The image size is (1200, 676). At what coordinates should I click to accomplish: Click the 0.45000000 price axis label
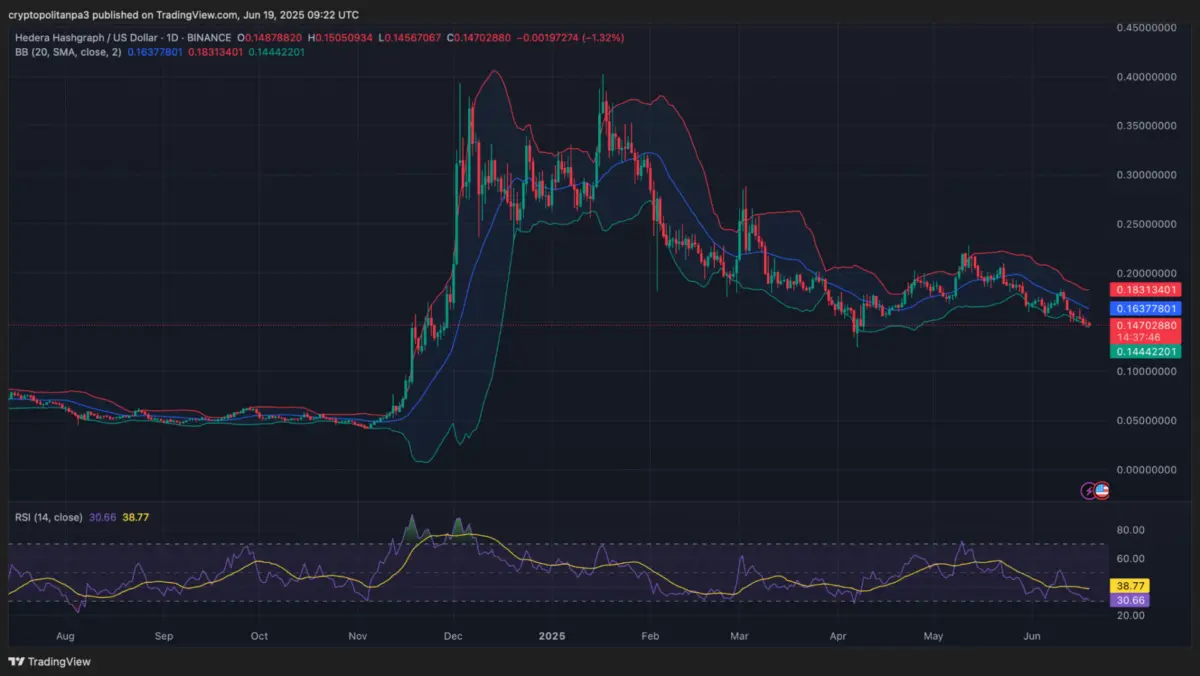tap(1147, 28)
